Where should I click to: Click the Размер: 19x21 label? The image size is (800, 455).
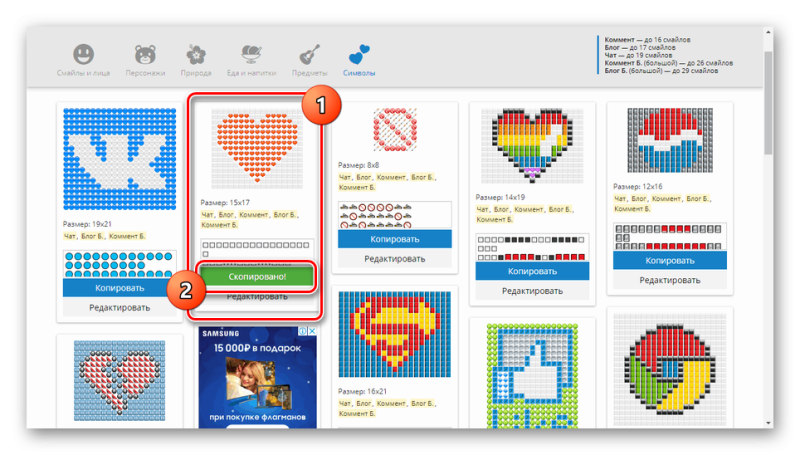[87, 224]
